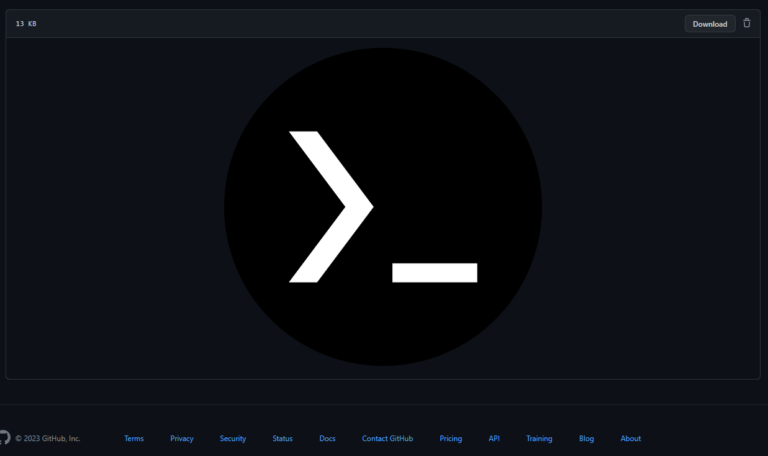The height and width of the screenshot is (456, 768).
Task: Go to the About page
Action: tap(630, 438)
